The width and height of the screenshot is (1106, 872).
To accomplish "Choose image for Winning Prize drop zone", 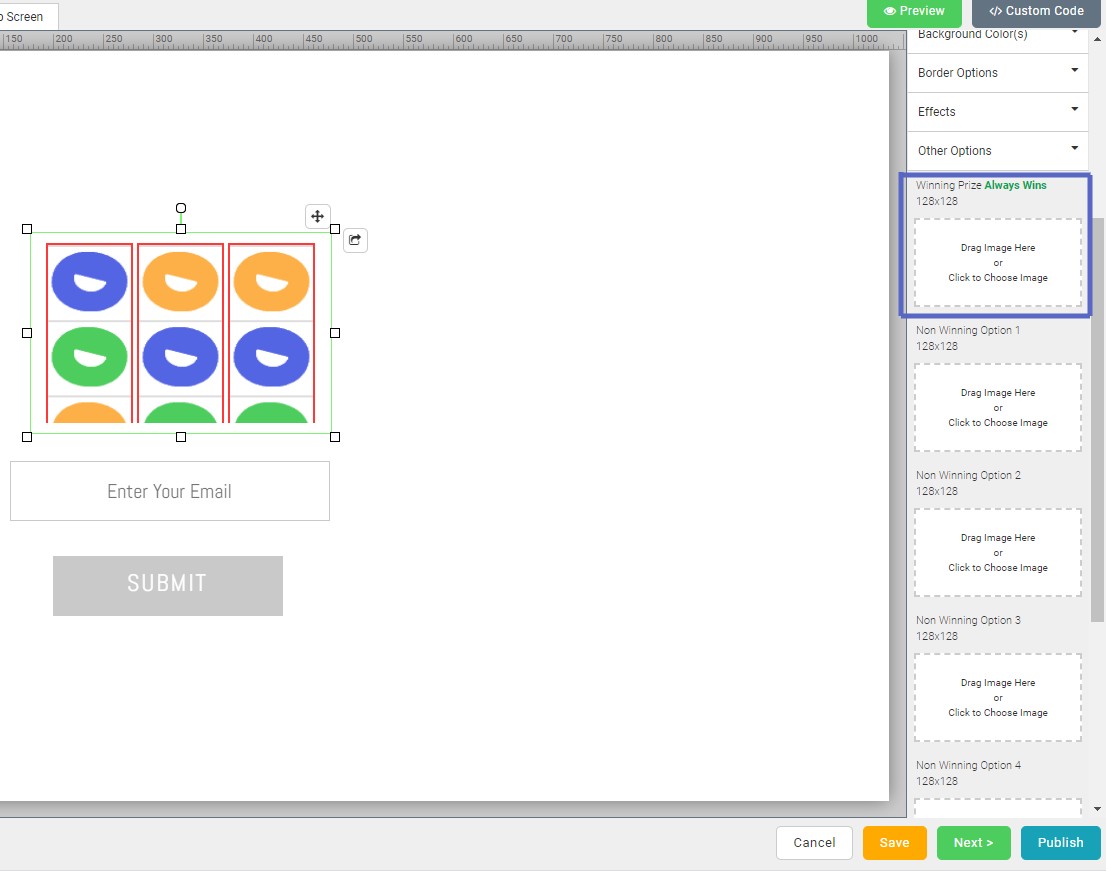I will [997, 263].
